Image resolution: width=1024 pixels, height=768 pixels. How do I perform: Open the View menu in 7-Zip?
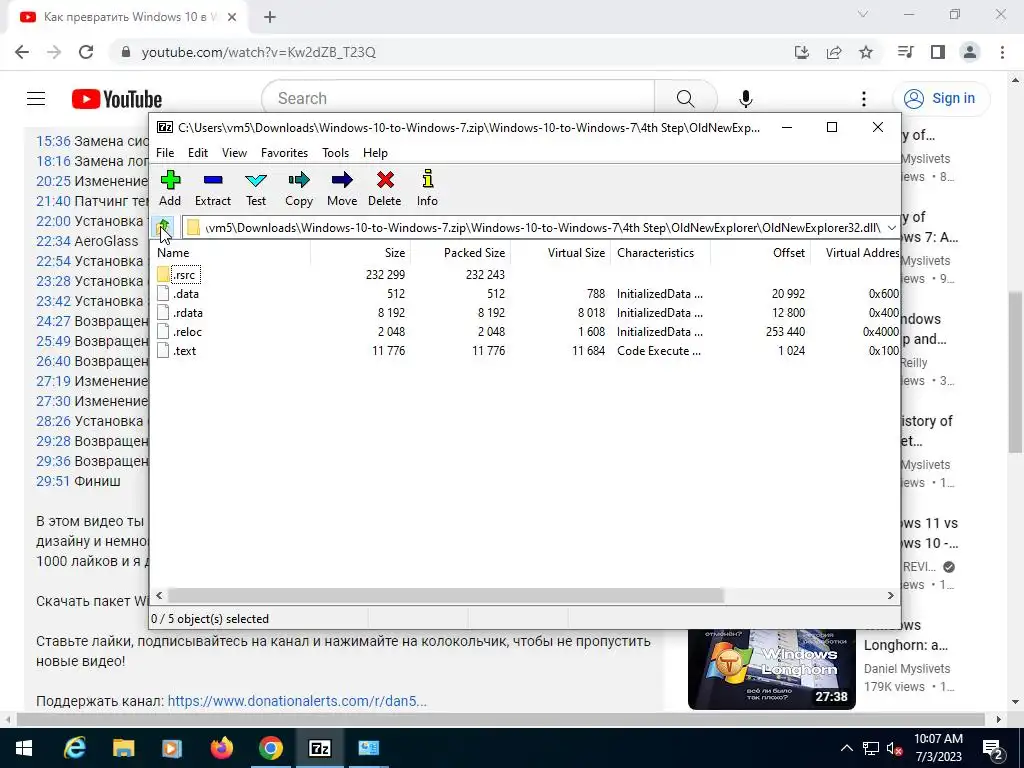(x=234, y=153)
